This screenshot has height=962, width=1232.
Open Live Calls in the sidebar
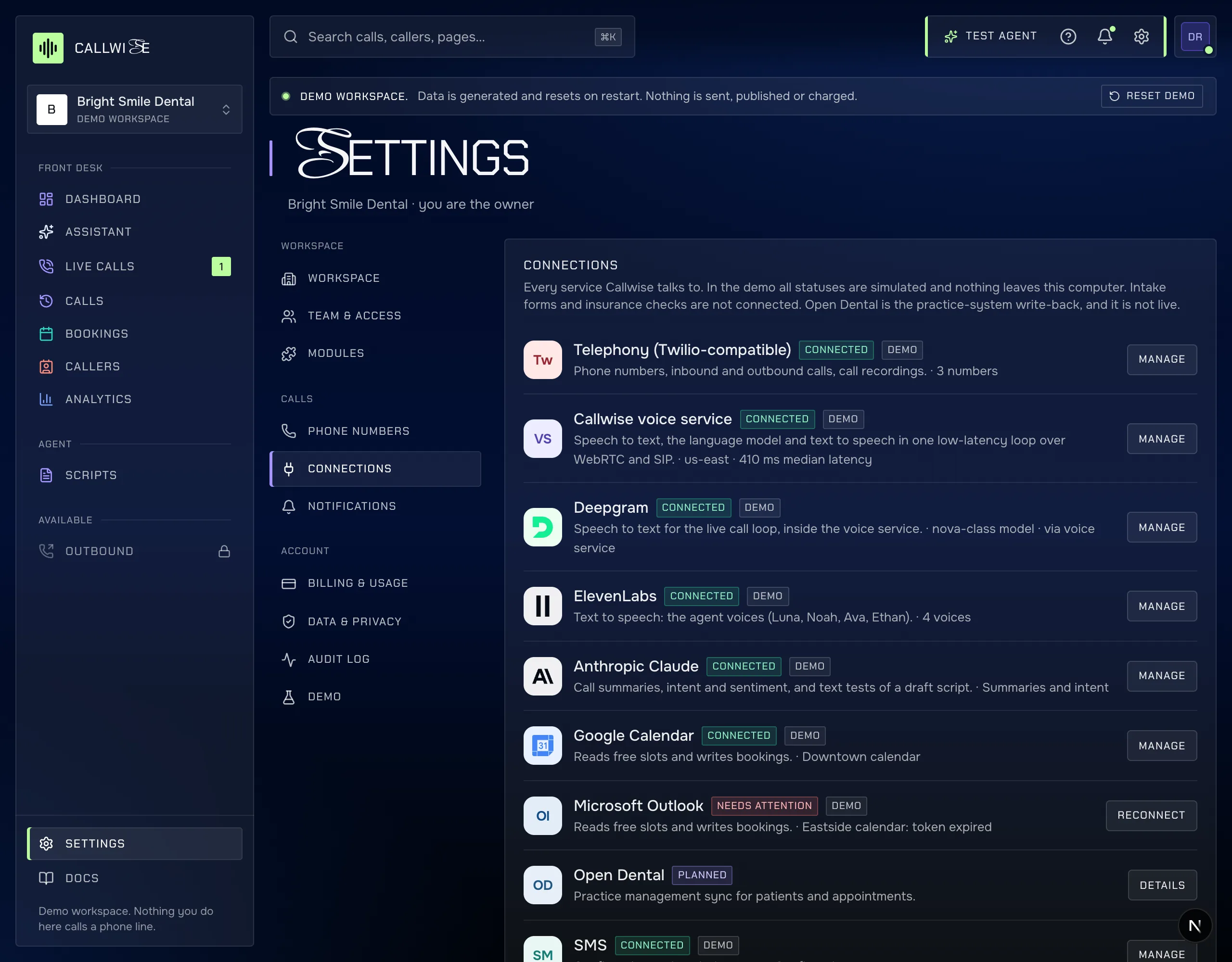pos(135,266)
